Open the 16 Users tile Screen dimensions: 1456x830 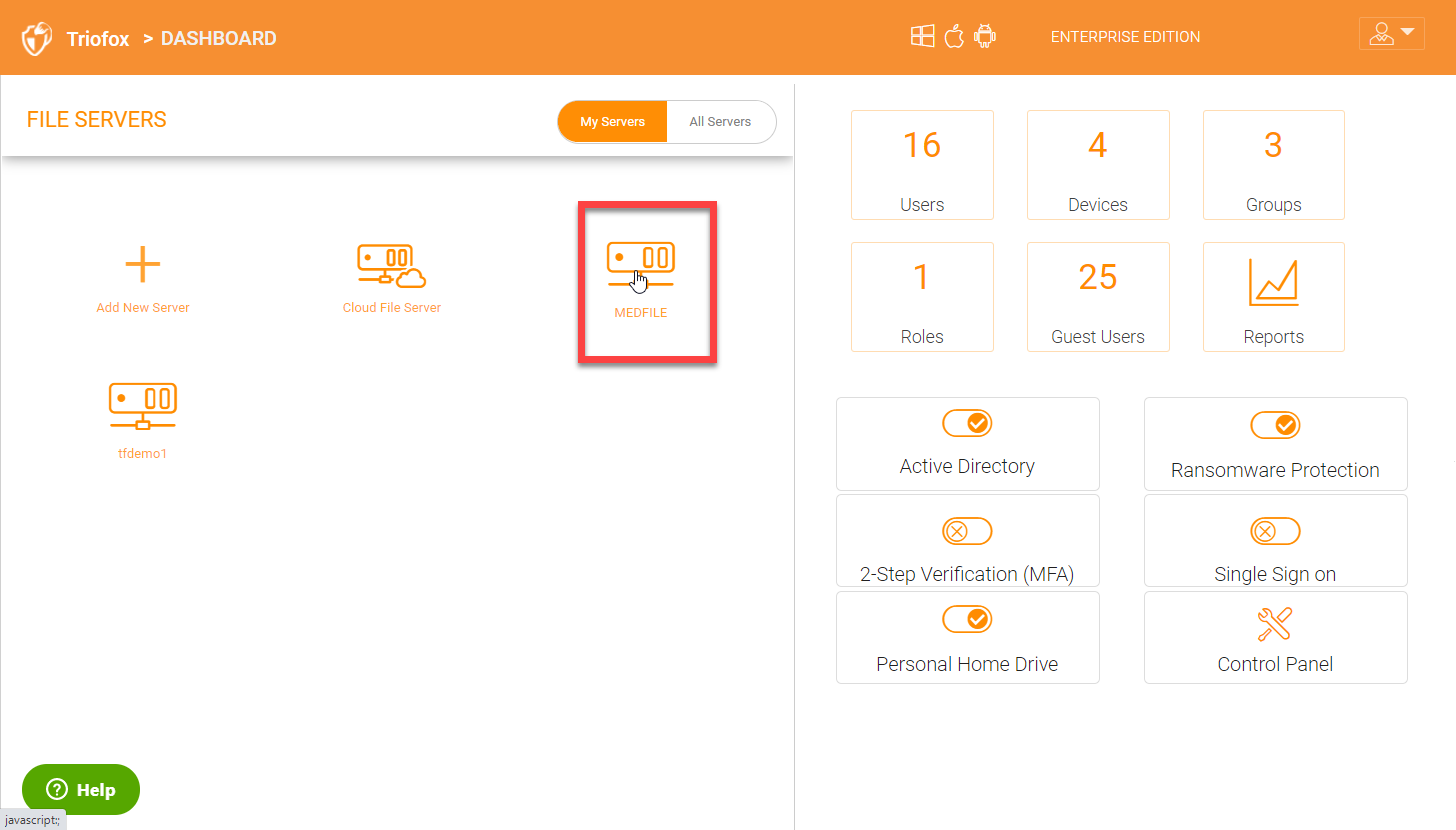pyautogui.click(x=922, y=165)
